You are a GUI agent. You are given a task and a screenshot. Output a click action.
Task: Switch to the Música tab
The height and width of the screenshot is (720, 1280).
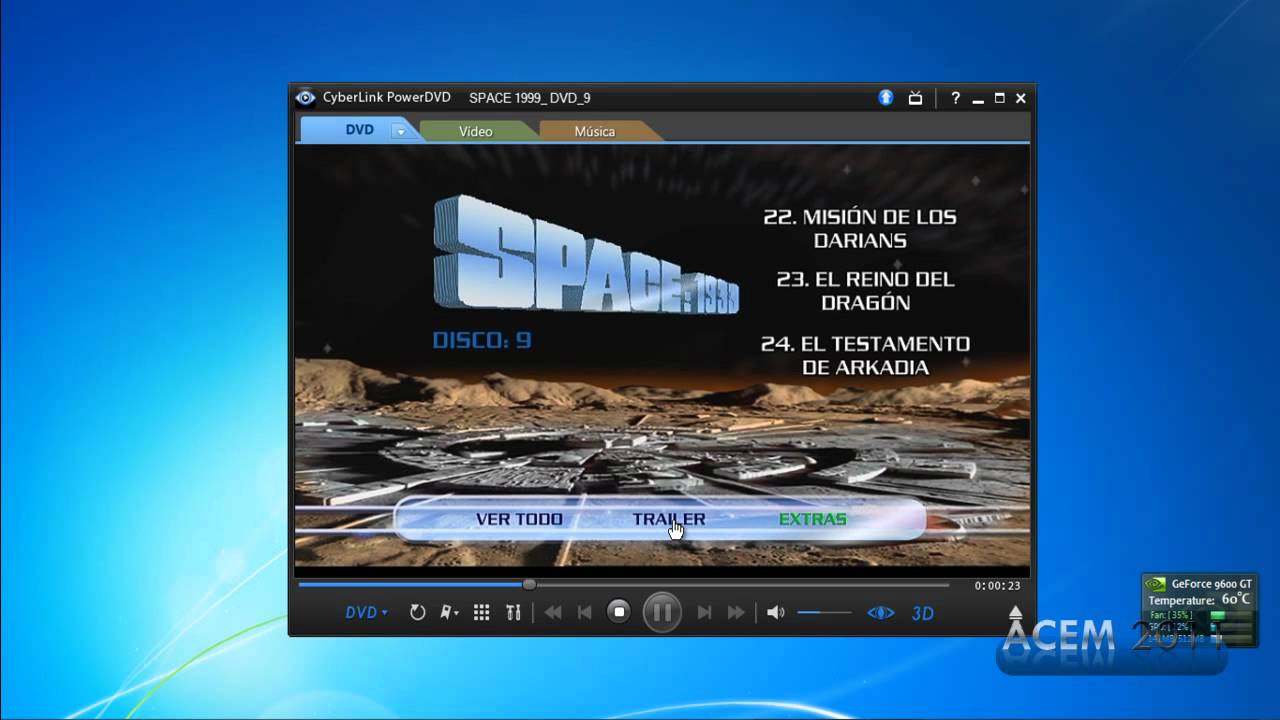click(x=595, y=131)
